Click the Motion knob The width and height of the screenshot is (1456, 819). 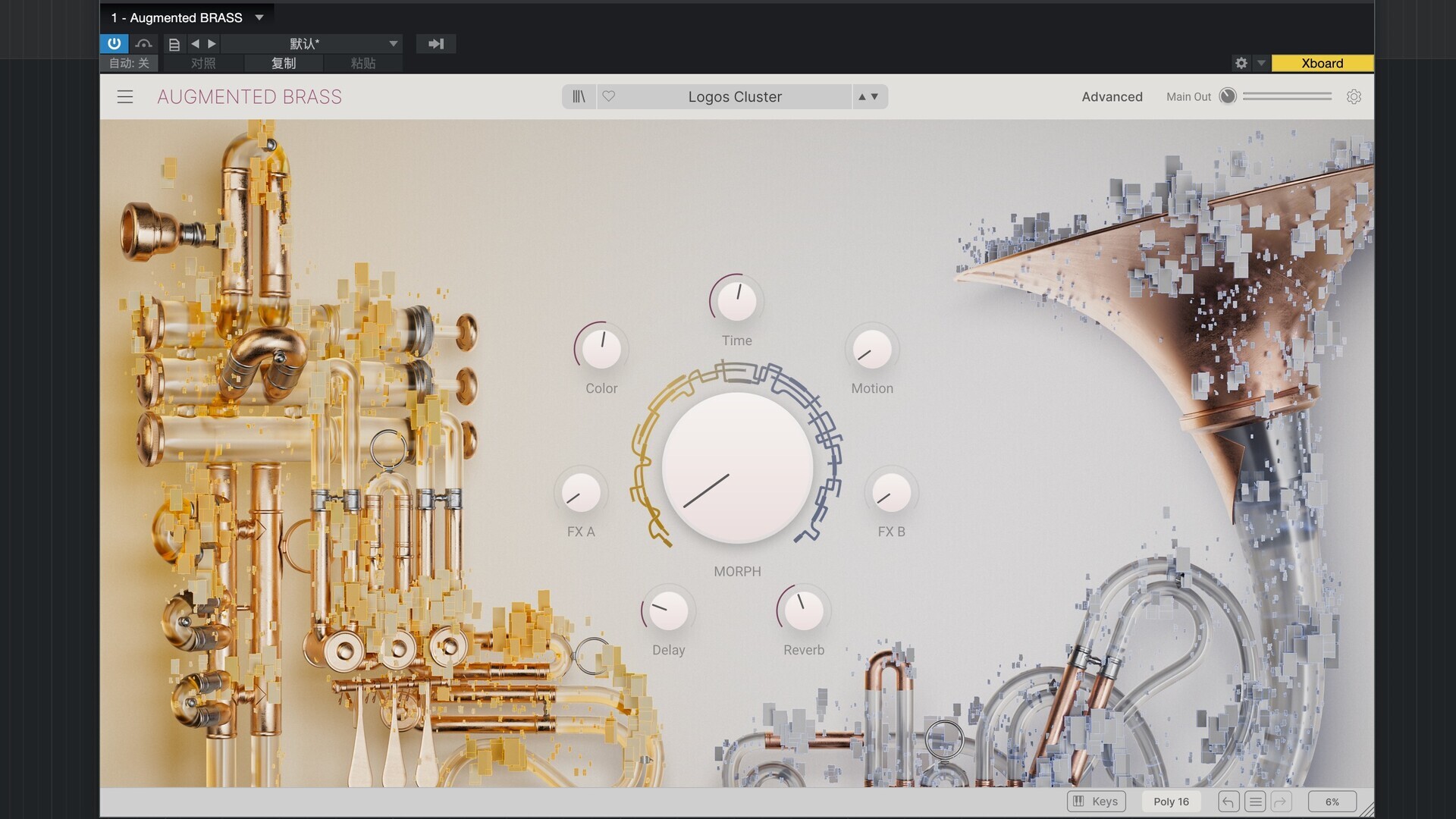tap(872, 349)
